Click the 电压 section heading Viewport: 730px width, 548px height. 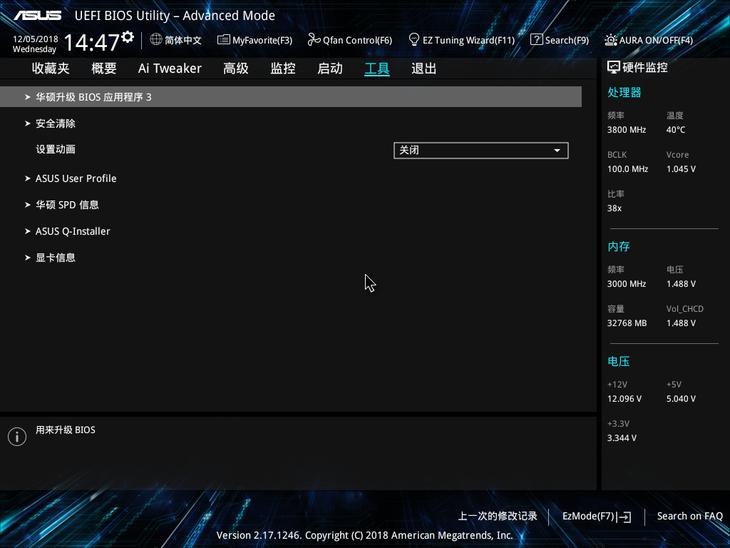(618, 361)
